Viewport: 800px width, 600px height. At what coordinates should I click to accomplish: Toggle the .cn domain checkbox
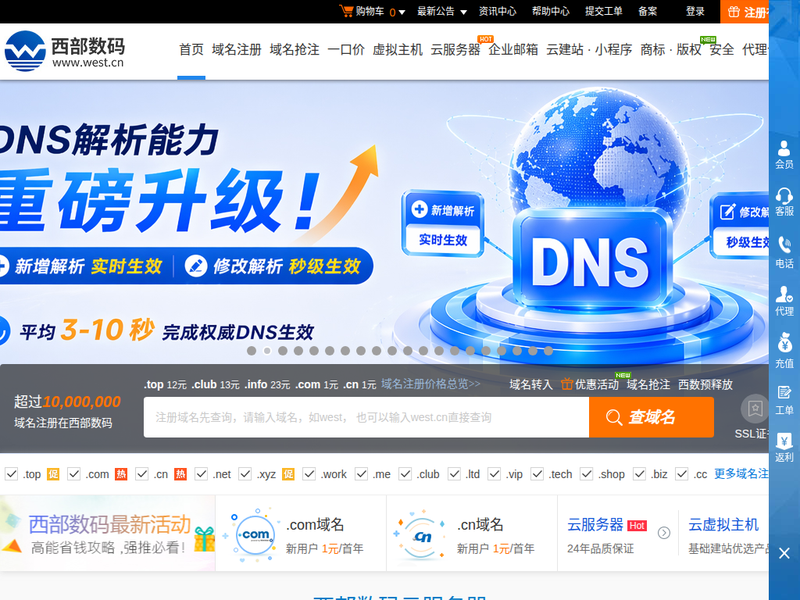[x=141, y=473]
